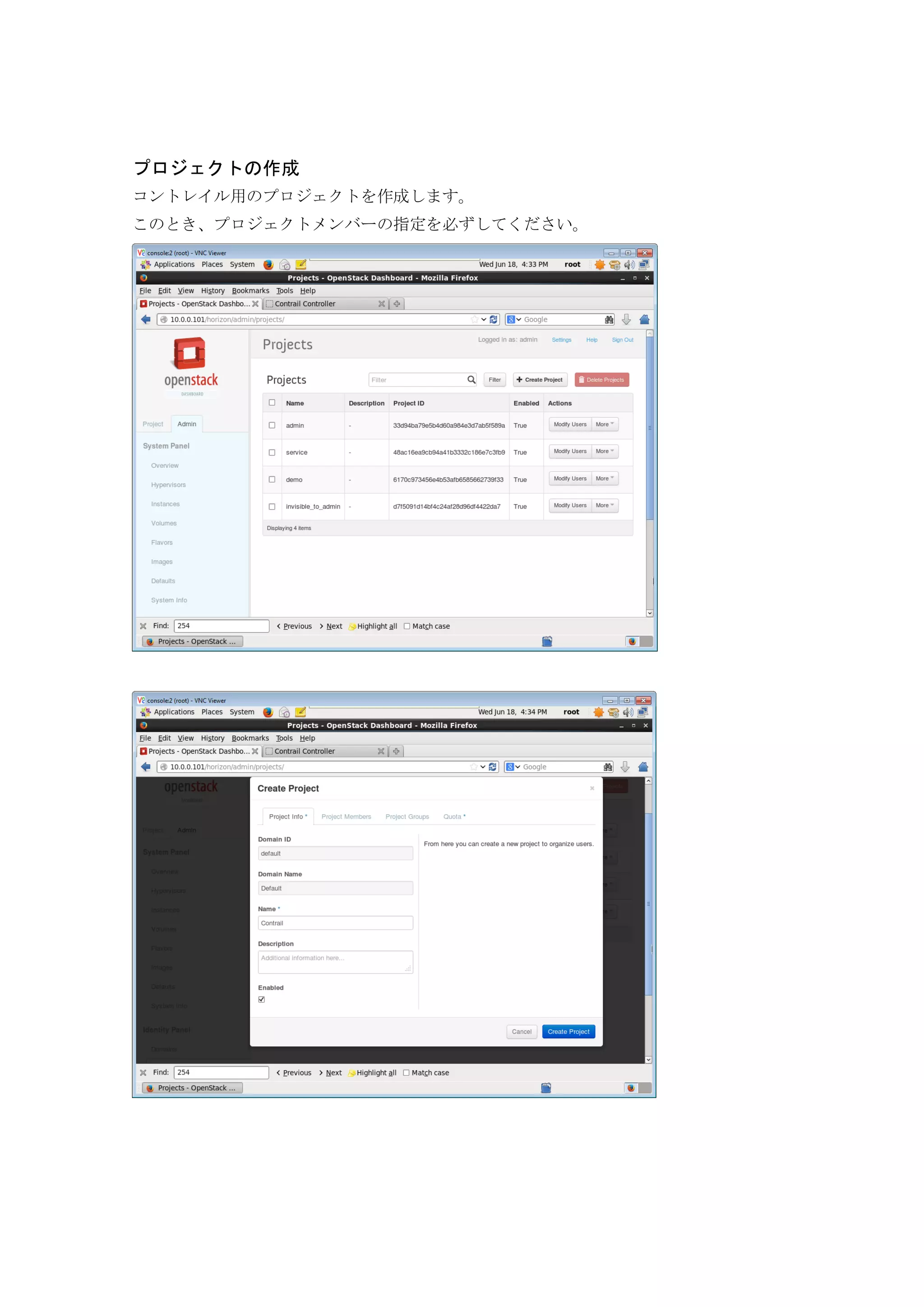Click the browser back arrow in the Projects list window
The width and height of the screenshot is (924, 1307).
[146, 320]
